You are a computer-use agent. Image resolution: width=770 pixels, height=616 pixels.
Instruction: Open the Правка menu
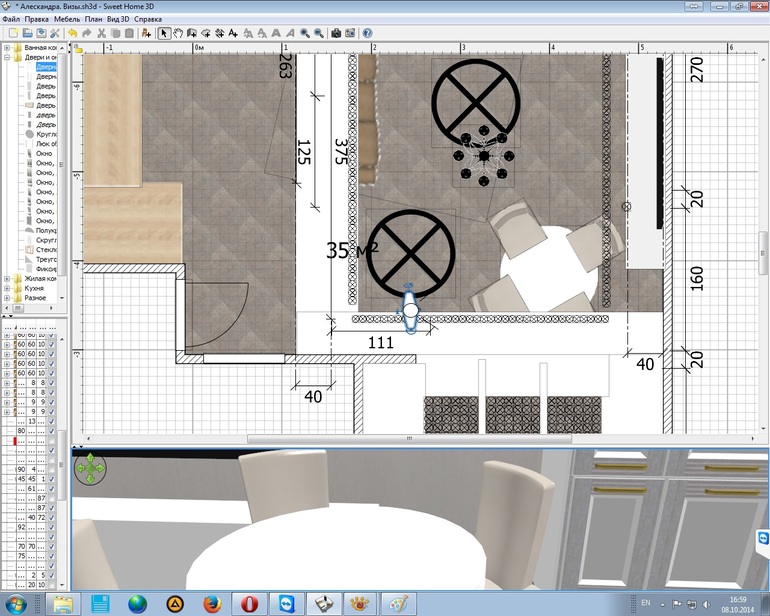[x=36, y=19]
